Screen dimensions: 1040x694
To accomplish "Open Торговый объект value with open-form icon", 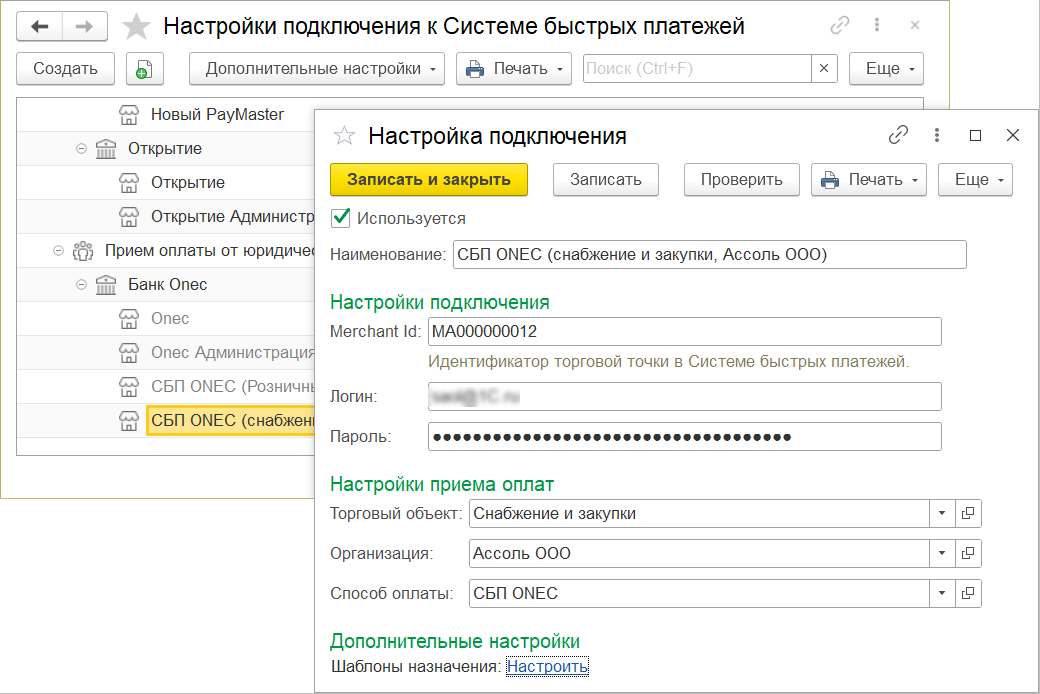I will 968,514.
